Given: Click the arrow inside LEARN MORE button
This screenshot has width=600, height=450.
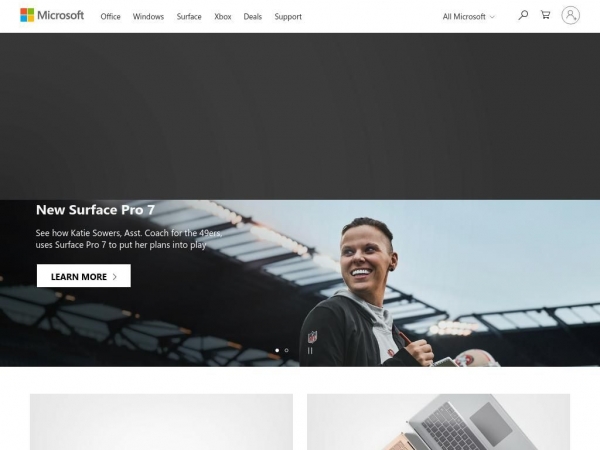Looking at the screenshot, I should [x=114, y=277].
